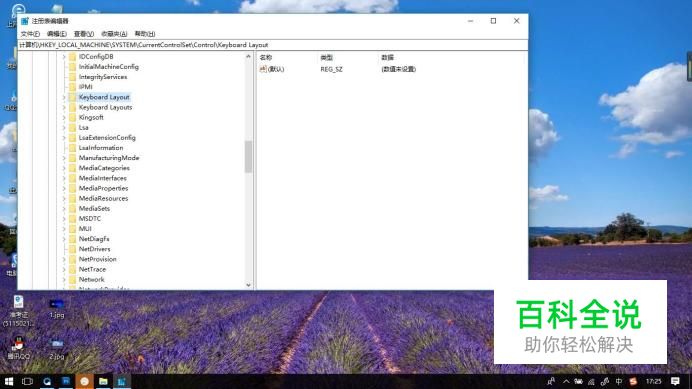Screen dimensions: 692x389
Task: Open the 编辑(E) menu
Action: tap(56, 34)
